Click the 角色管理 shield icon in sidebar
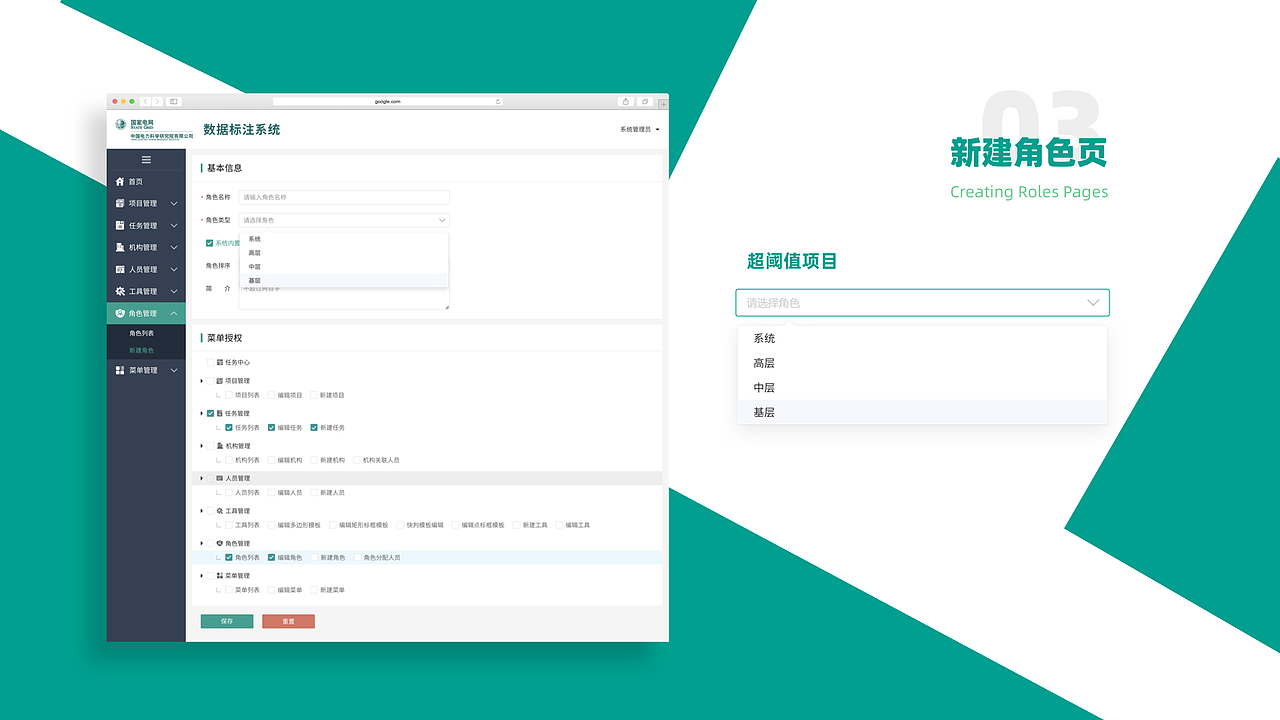This screenshot has width=1280, height=720. click(120, 314)
